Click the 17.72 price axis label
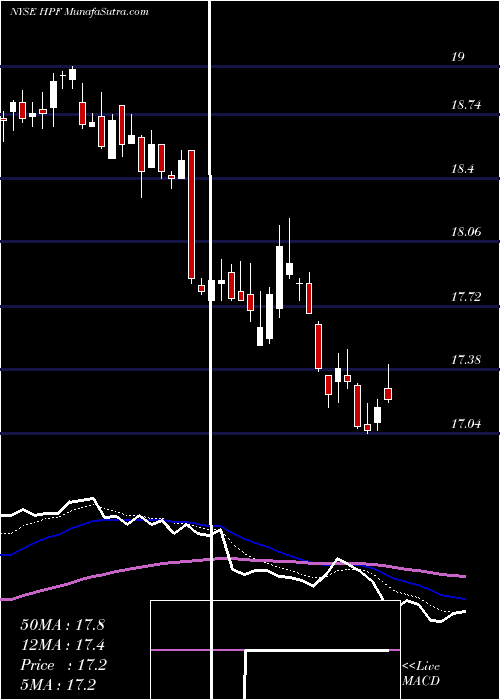This screenshot has width=500, height=700. 467,296
